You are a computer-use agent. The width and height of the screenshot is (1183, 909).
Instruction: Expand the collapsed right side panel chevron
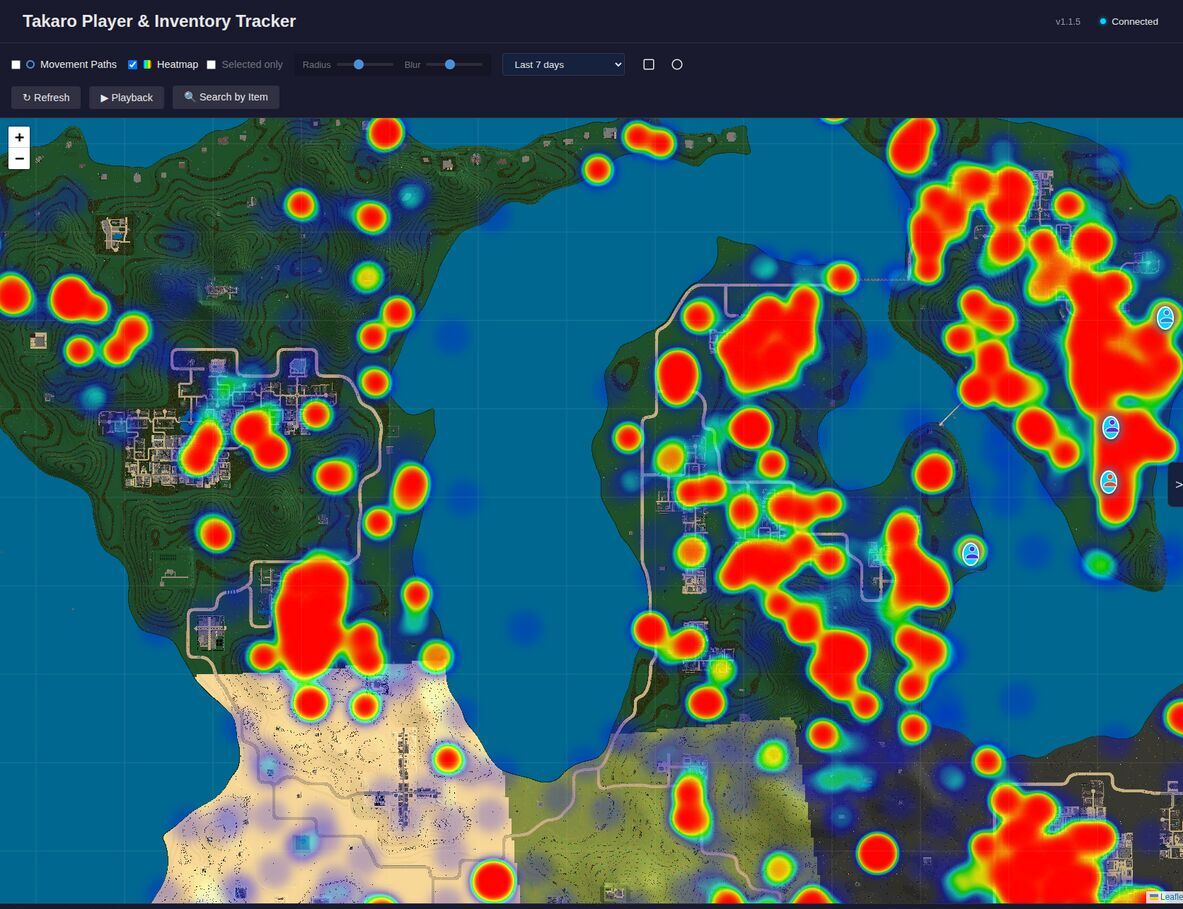1178,485
